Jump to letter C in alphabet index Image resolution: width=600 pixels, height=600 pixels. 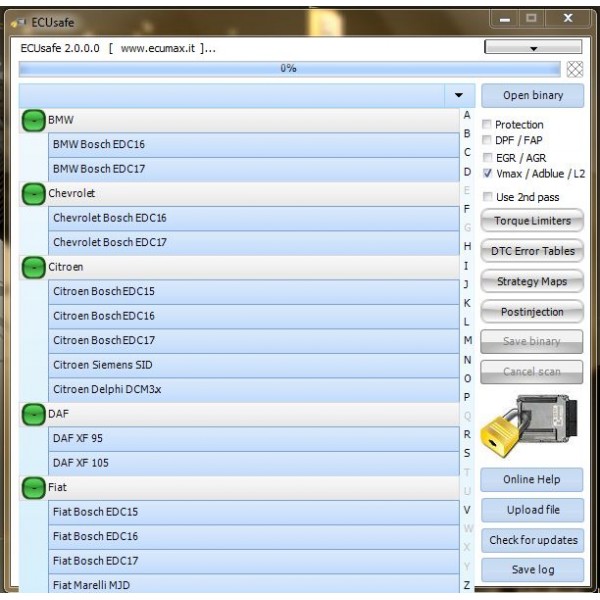coord(467,152)
